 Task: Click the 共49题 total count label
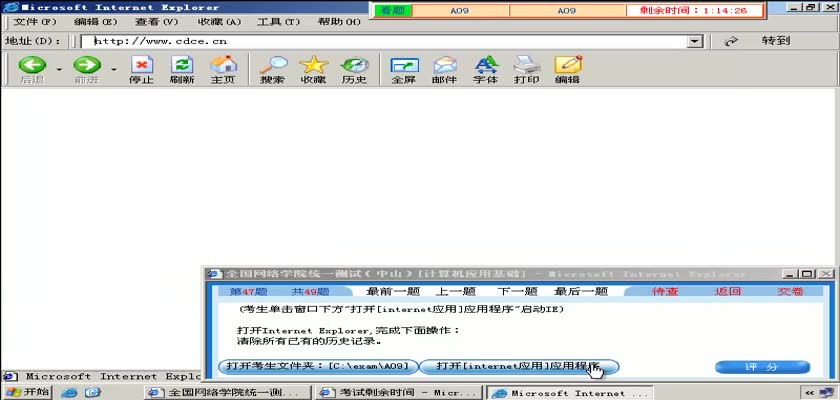310,291
